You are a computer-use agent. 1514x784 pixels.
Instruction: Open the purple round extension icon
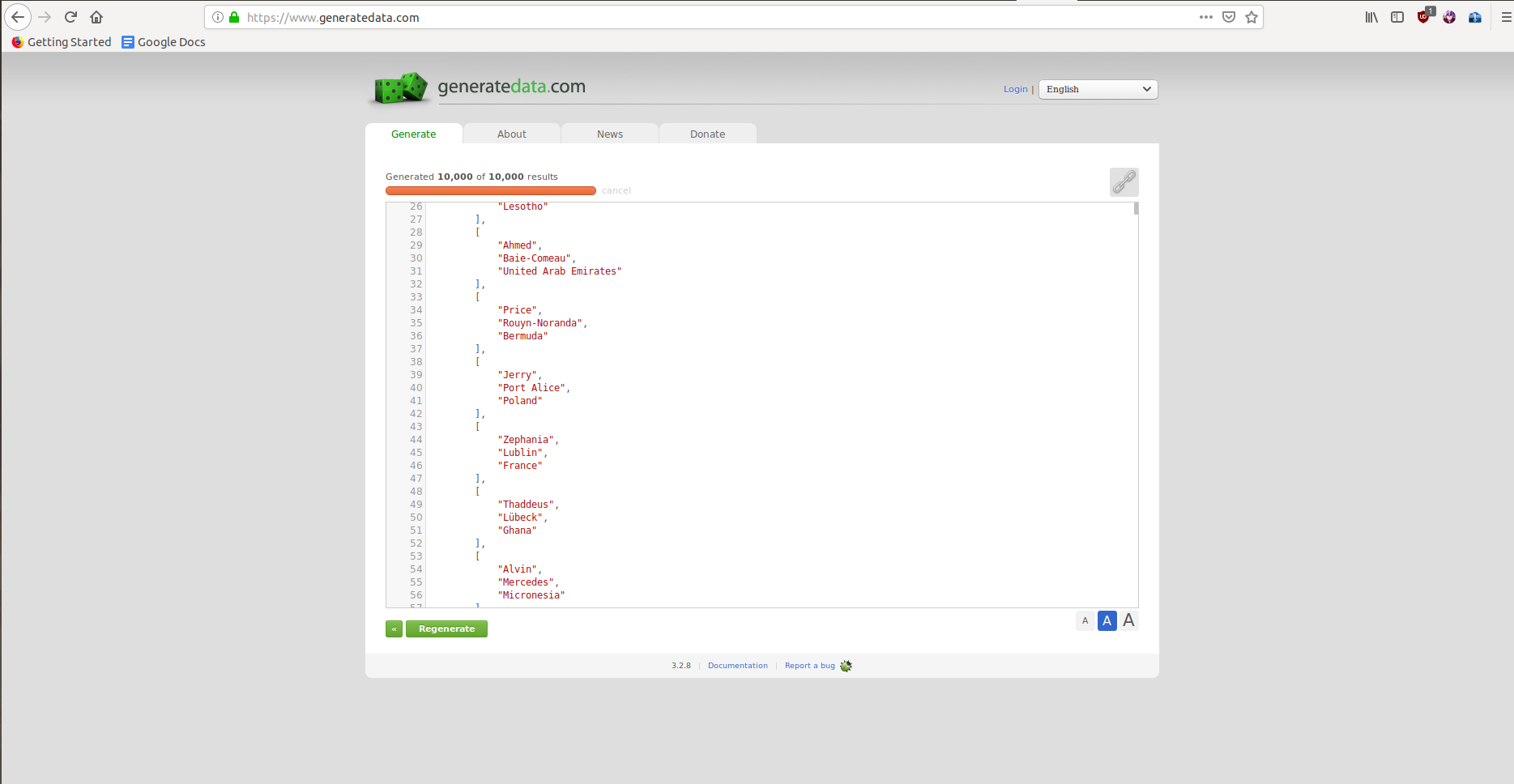1449,17
